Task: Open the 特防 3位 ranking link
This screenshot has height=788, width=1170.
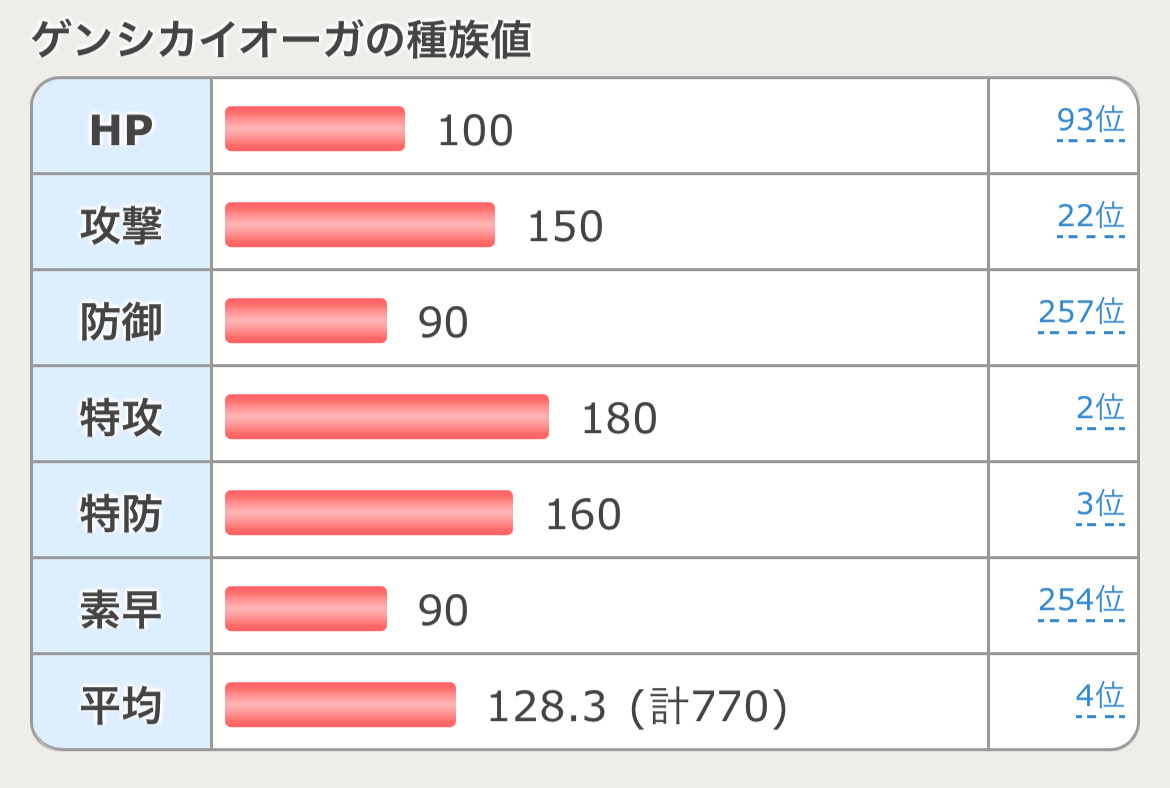Action: 1100,505
